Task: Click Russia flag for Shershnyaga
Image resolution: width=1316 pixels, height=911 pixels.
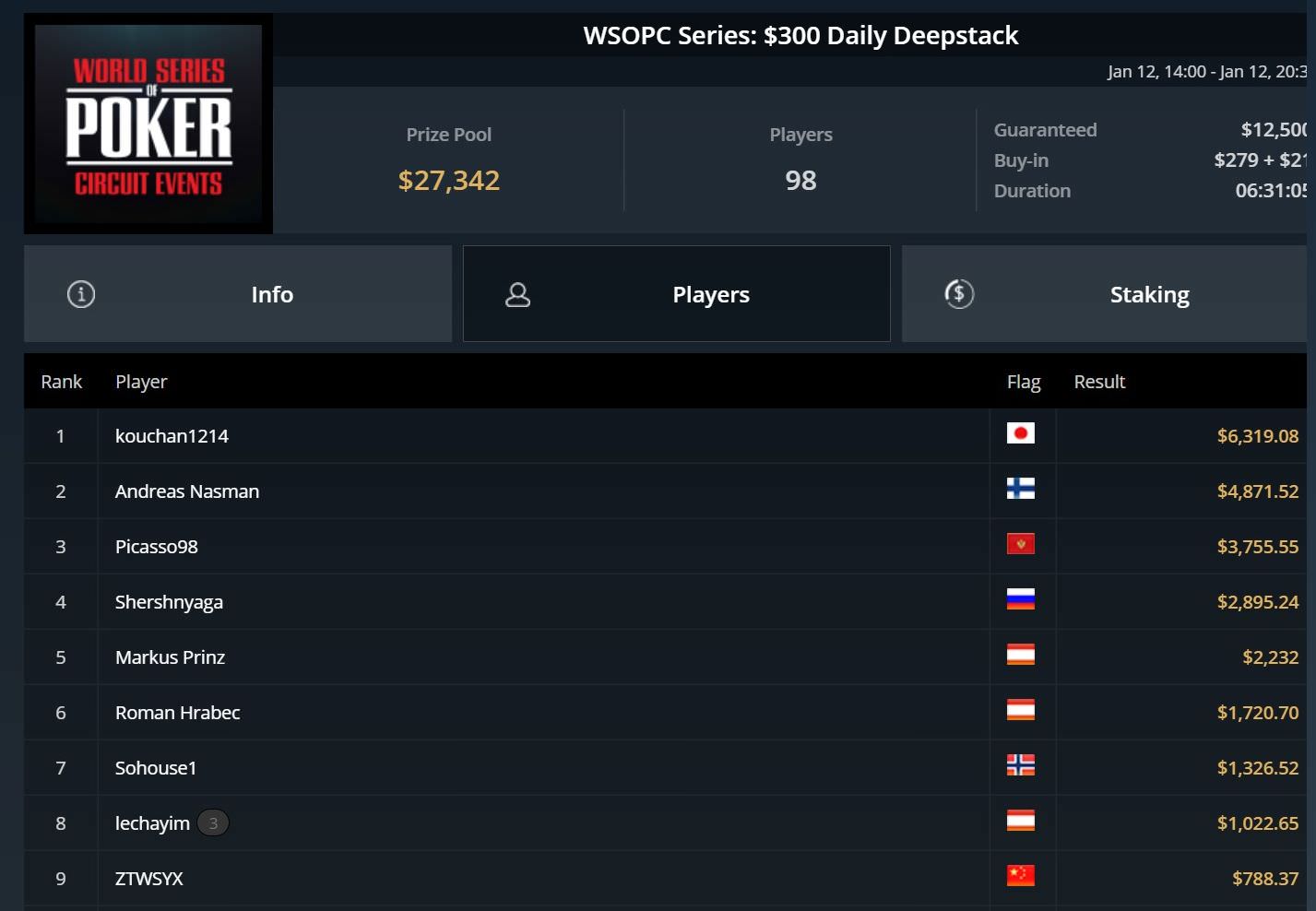Action: (1021, 599)
